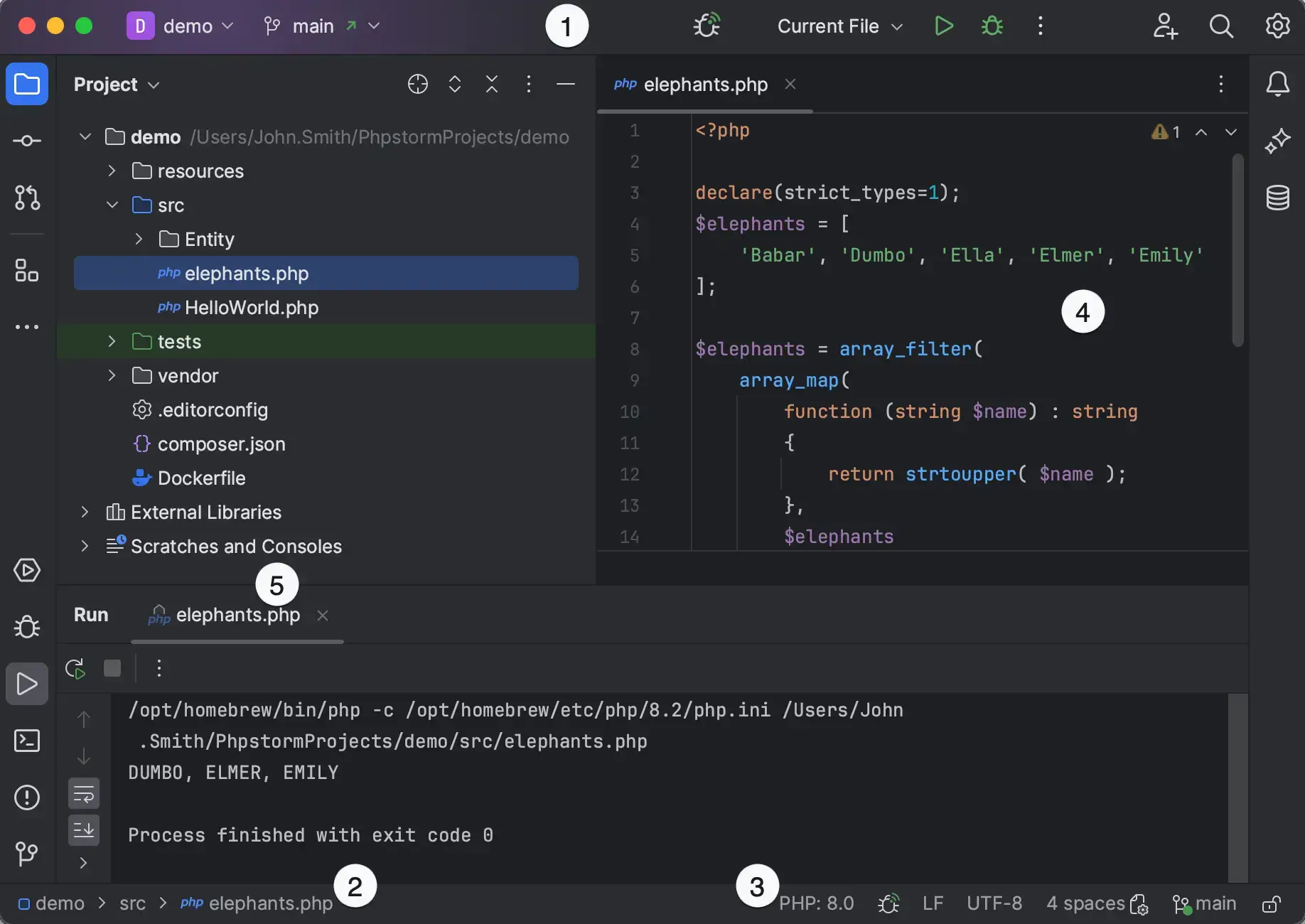Click UTF-8 encoding in status bar
Image resolution: width=1305 pixels, height=924 pixels.
pos(994,903)
